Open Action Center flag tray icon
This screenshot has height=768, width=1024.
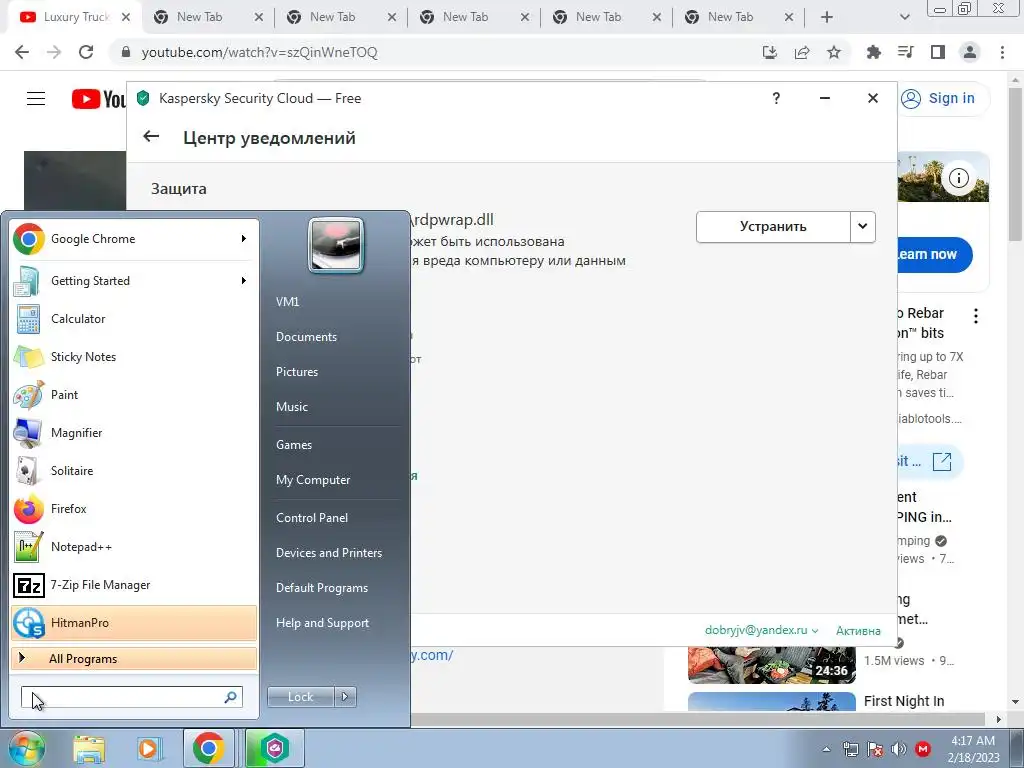875,749
